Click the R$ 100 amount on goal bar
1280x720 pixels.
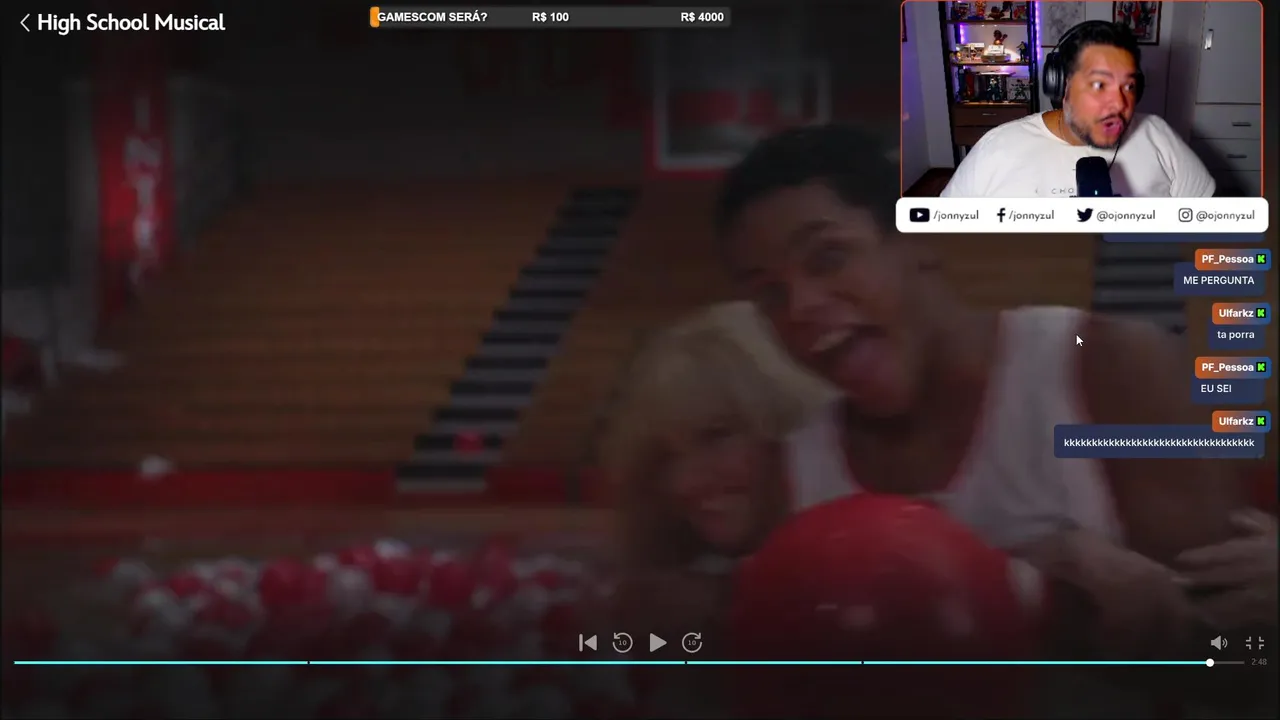550,17
